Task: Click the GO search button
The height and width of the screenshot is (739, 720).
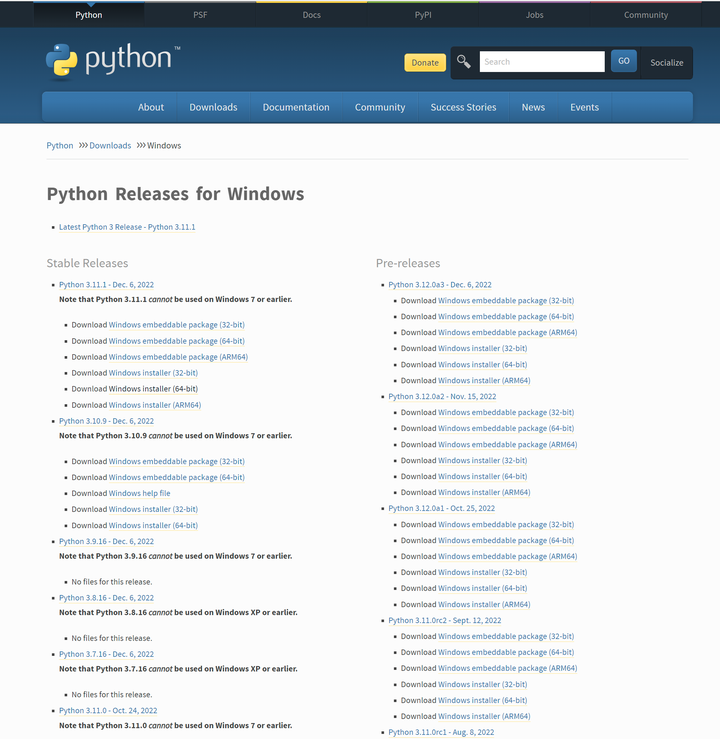Action: pos(623,61)
